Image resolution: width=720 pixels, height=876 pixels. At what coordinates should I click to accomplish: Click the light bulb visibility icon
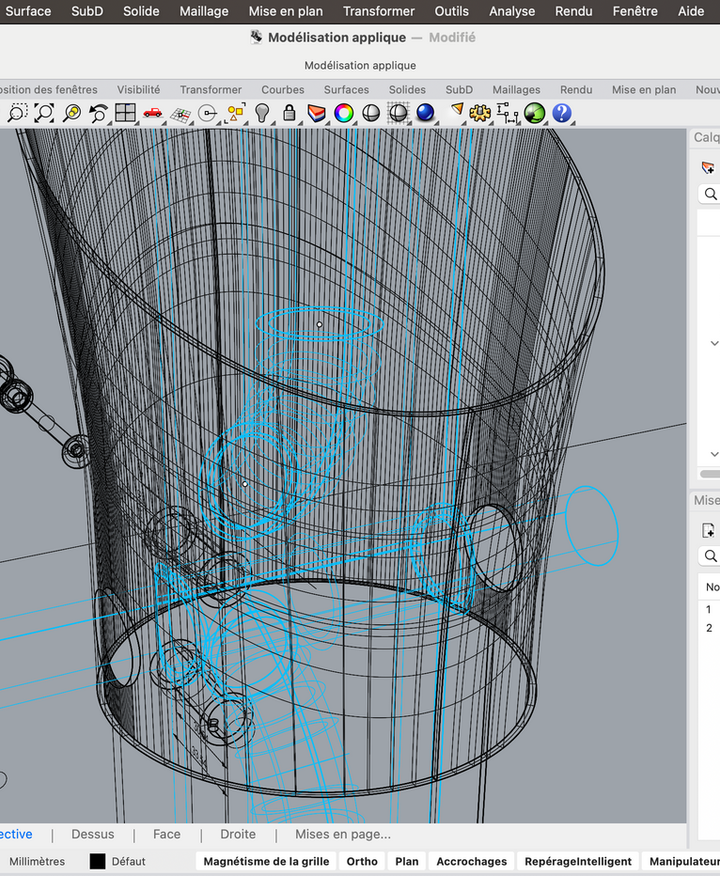pos(263,113)
